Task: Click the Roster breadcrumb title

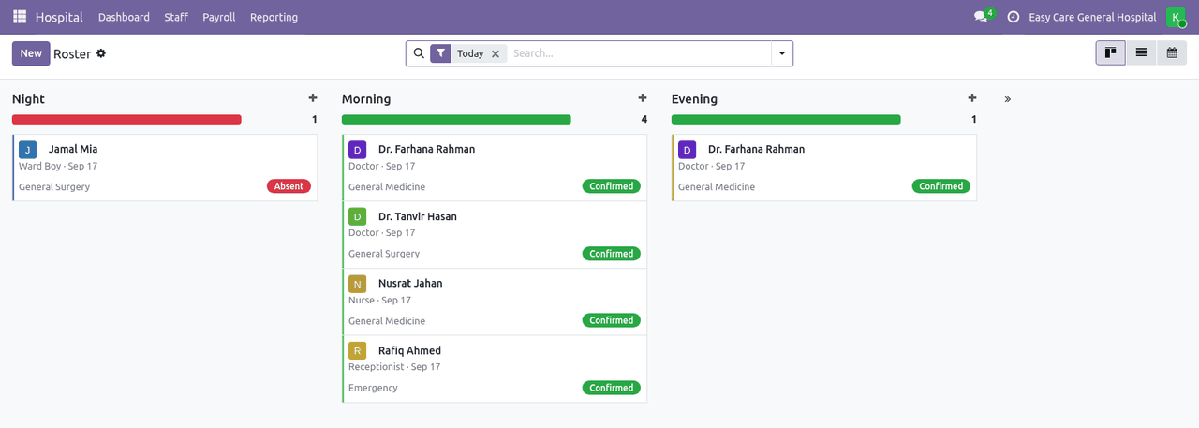Action: 72,54
